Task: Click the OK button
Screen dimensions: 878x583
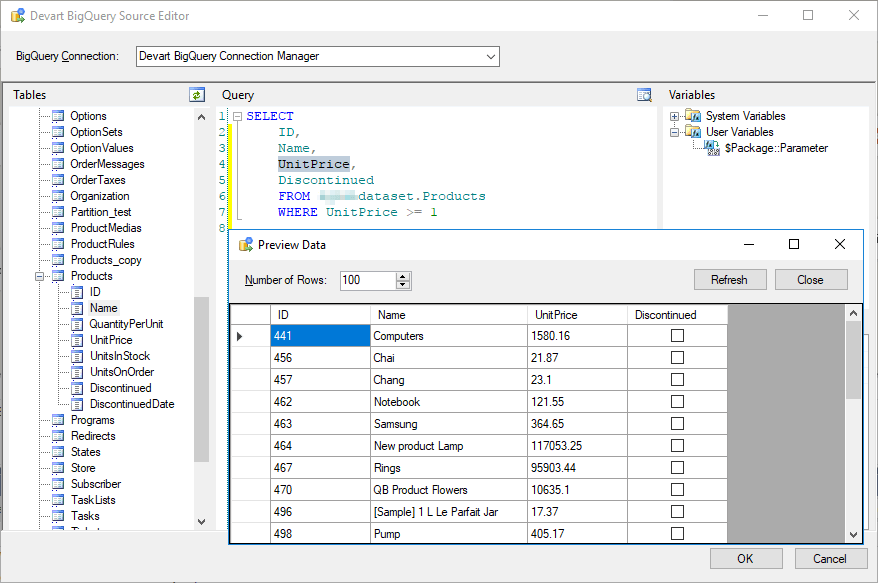Action: [746, 559]
